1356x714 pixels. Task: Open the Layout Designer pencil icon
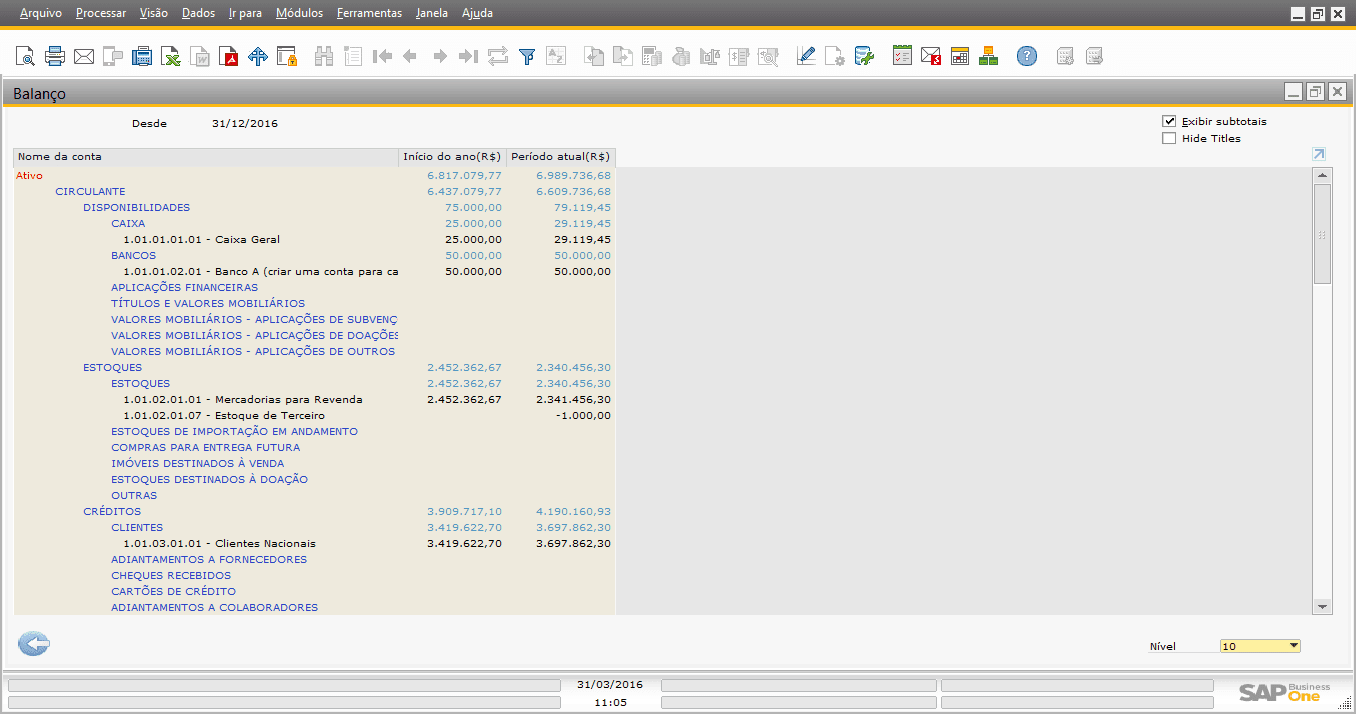click(x=806, y=56)
